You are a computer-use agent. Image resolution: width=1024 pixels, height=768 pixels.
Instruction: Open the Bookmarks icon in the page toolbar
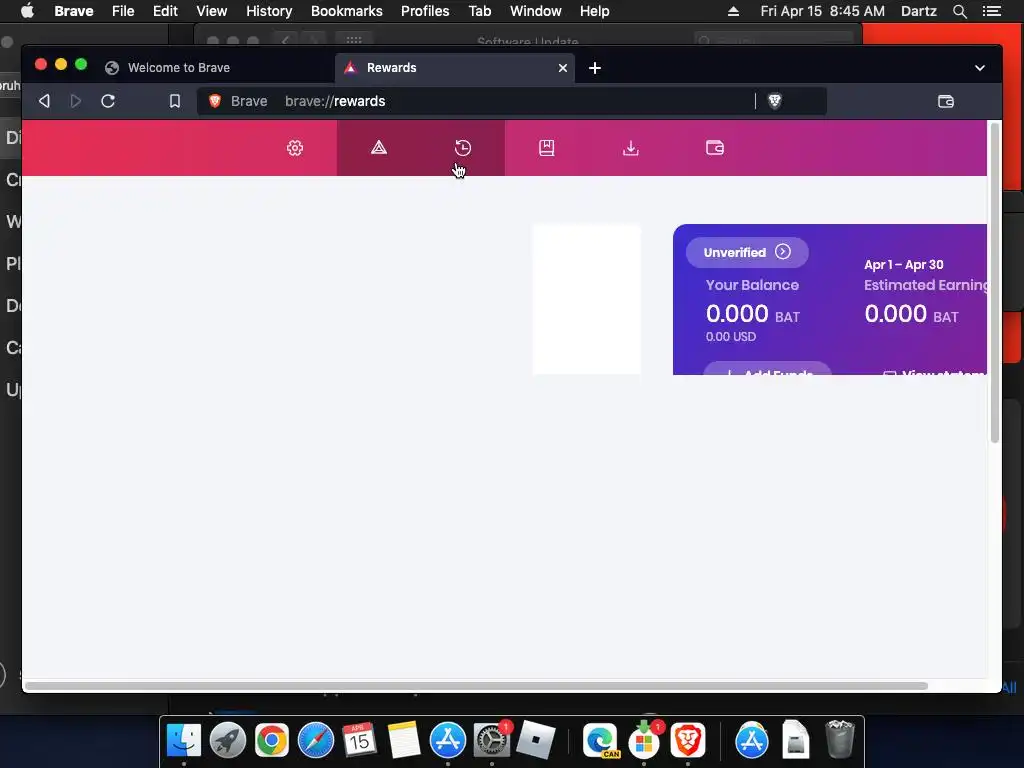pos(547,148)
